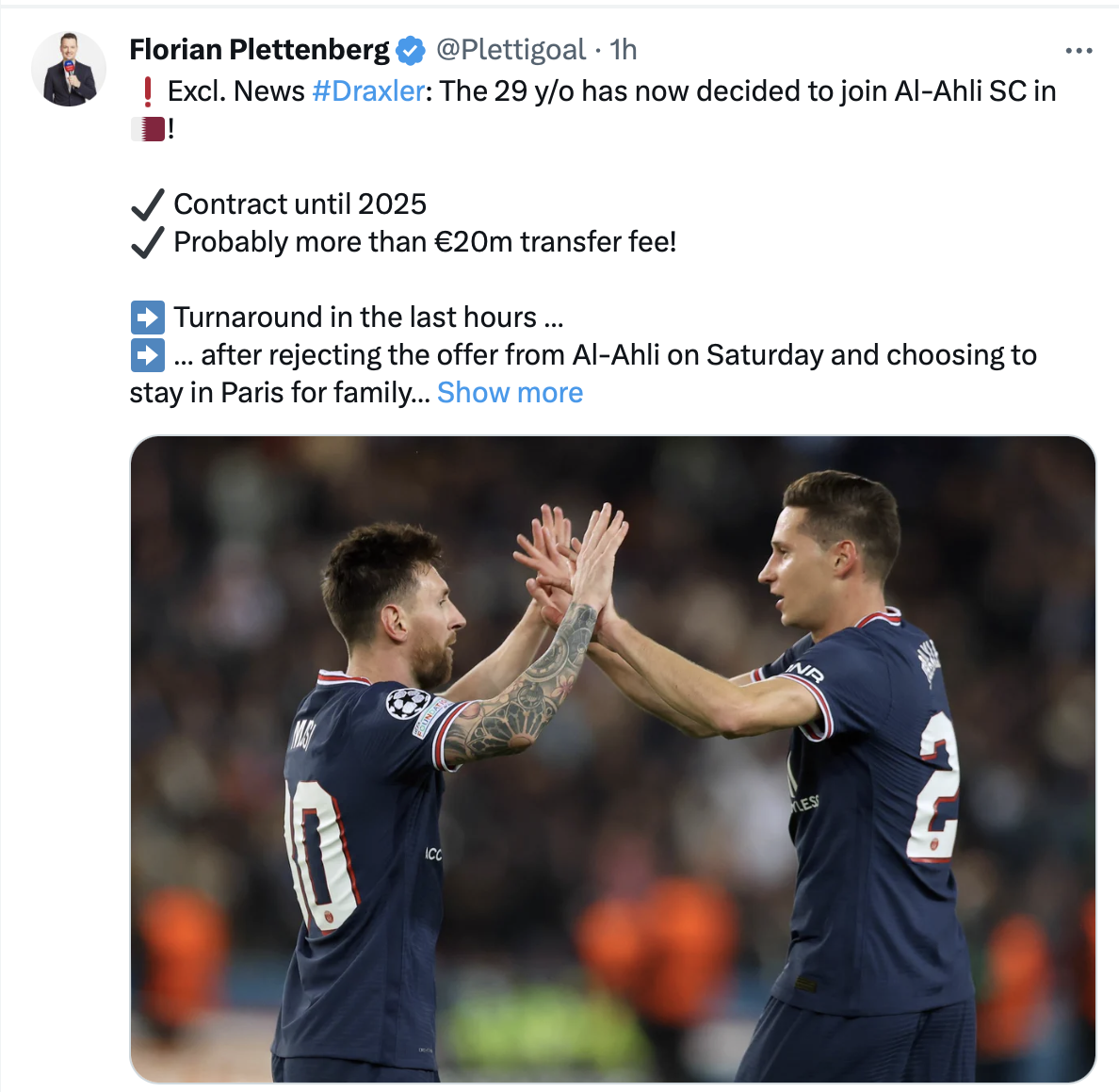
Task: Click the 1h timestamp
Action: pos(623,49)
